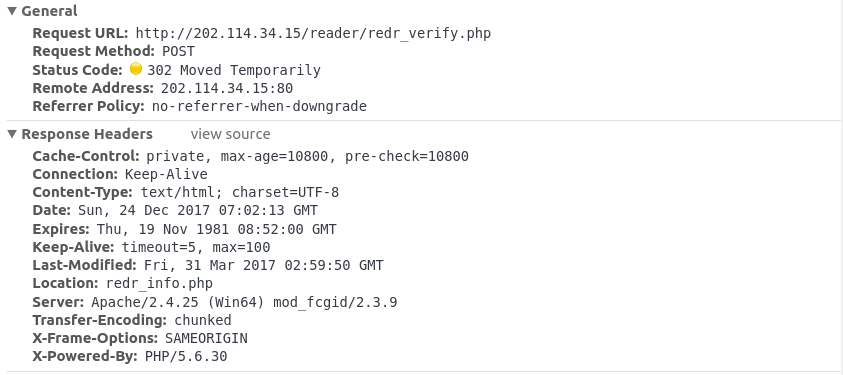The width and height of the screenshot is (843, 375).
Task: Collapse the General section triangle
Action: tap(12, 11)
